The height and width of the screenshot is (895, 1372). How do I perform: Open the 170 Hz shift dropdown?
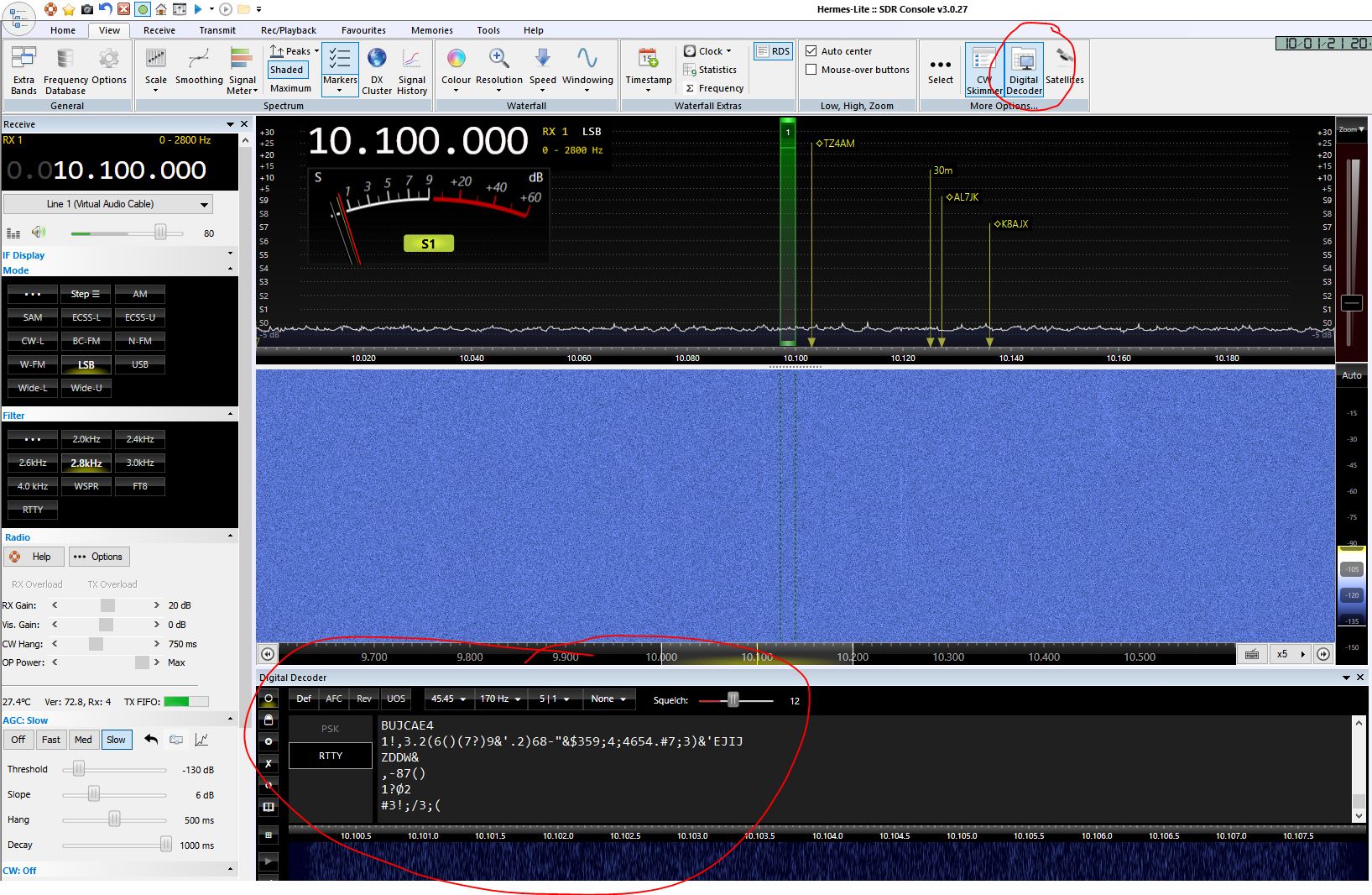[x=500, y=699]
